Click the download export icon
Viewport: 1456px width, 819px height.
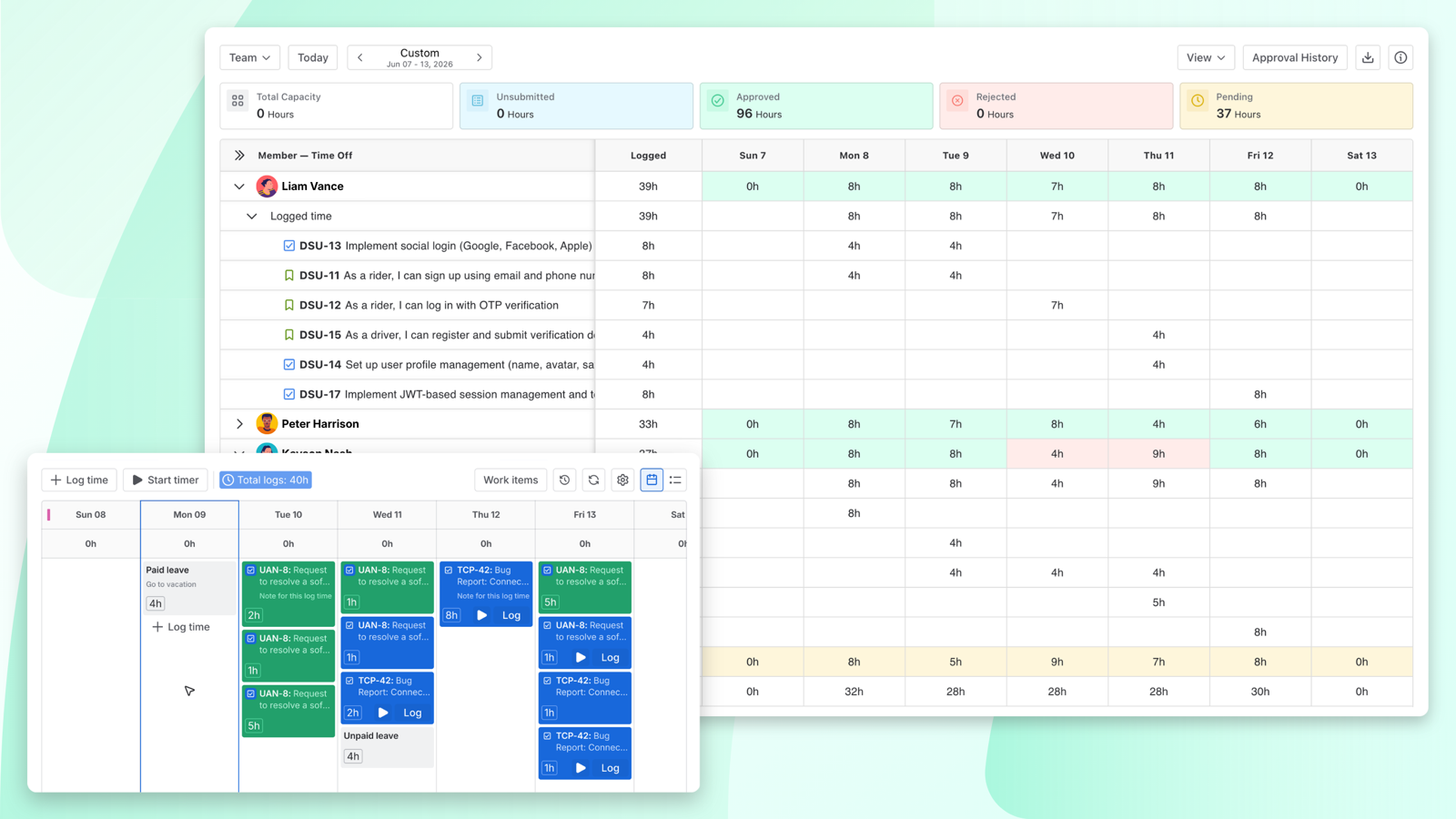1368,57
